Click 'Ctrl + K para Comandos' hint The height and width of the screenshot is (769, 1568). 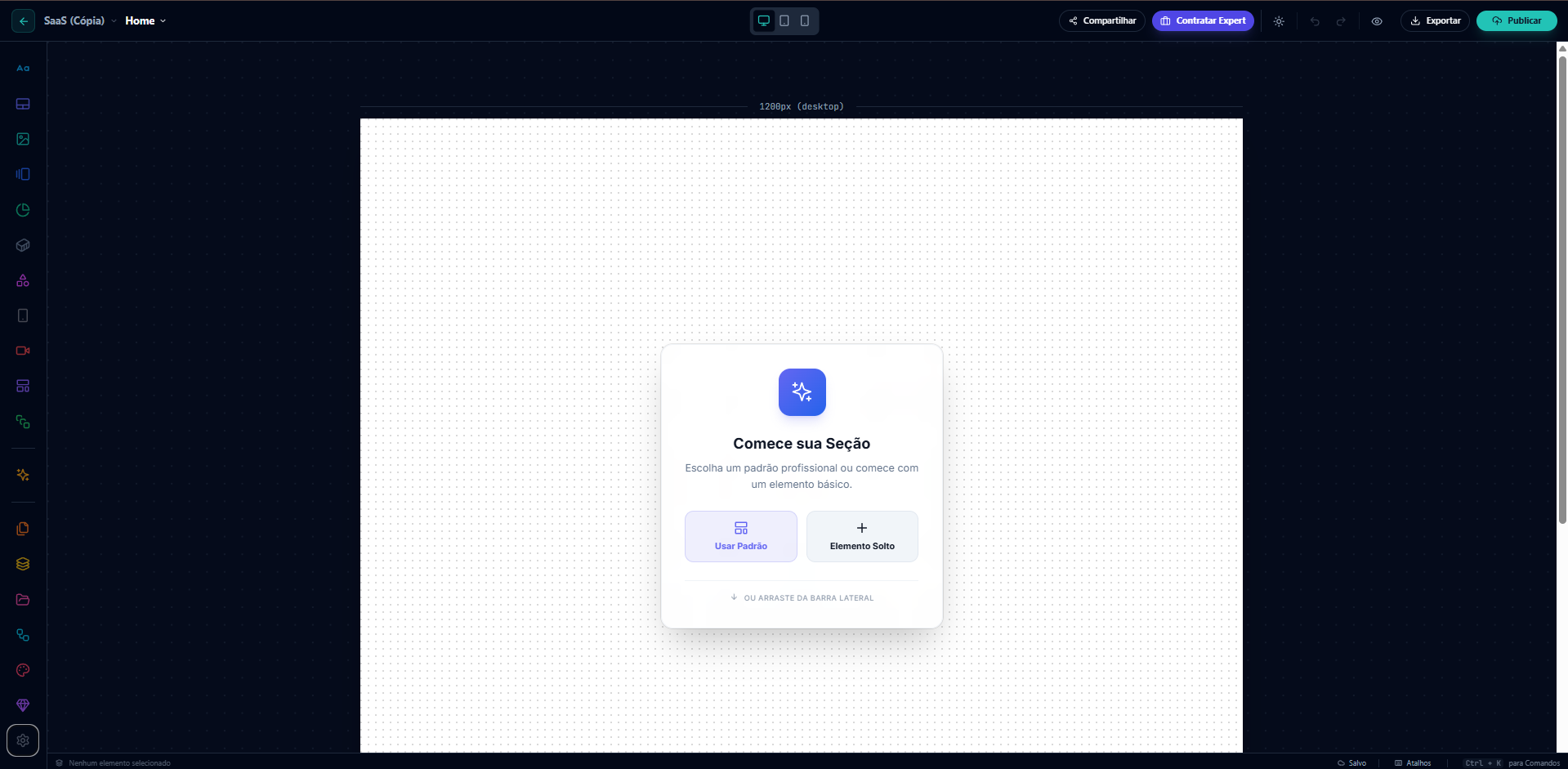(1512, 763)
